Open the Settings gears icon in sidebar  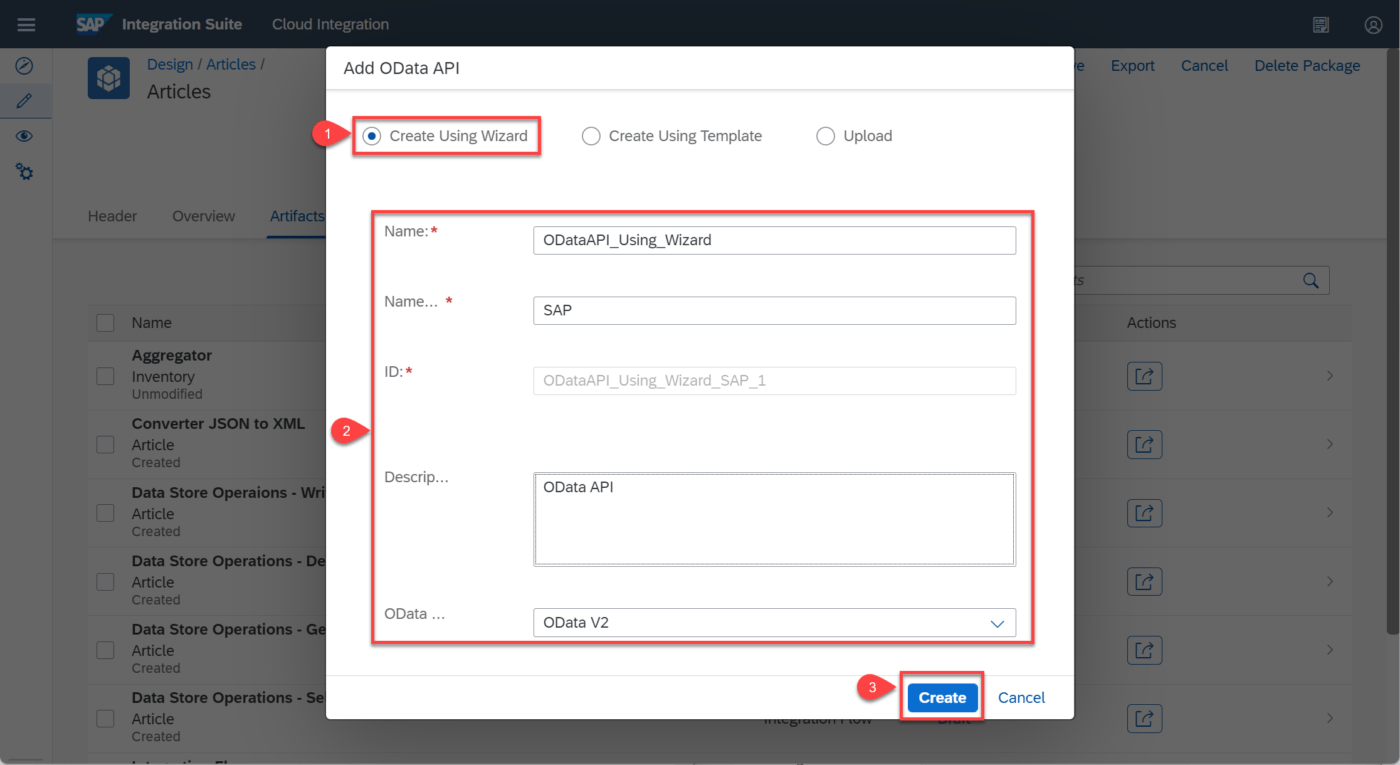click(25, 172)
